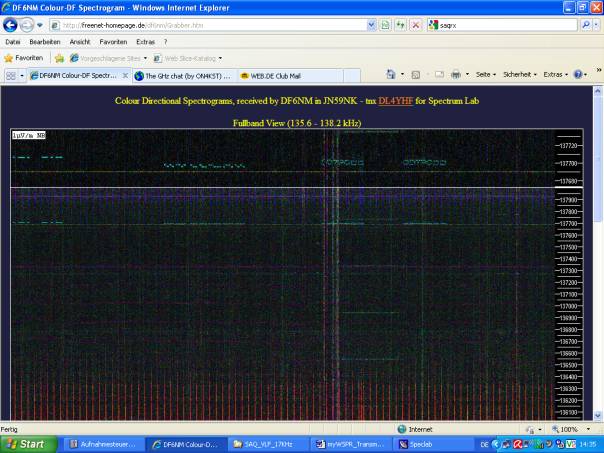Open the Favoriten star button in favorites bar
Viewport: 604px width, 453px height.
[23, 58]
